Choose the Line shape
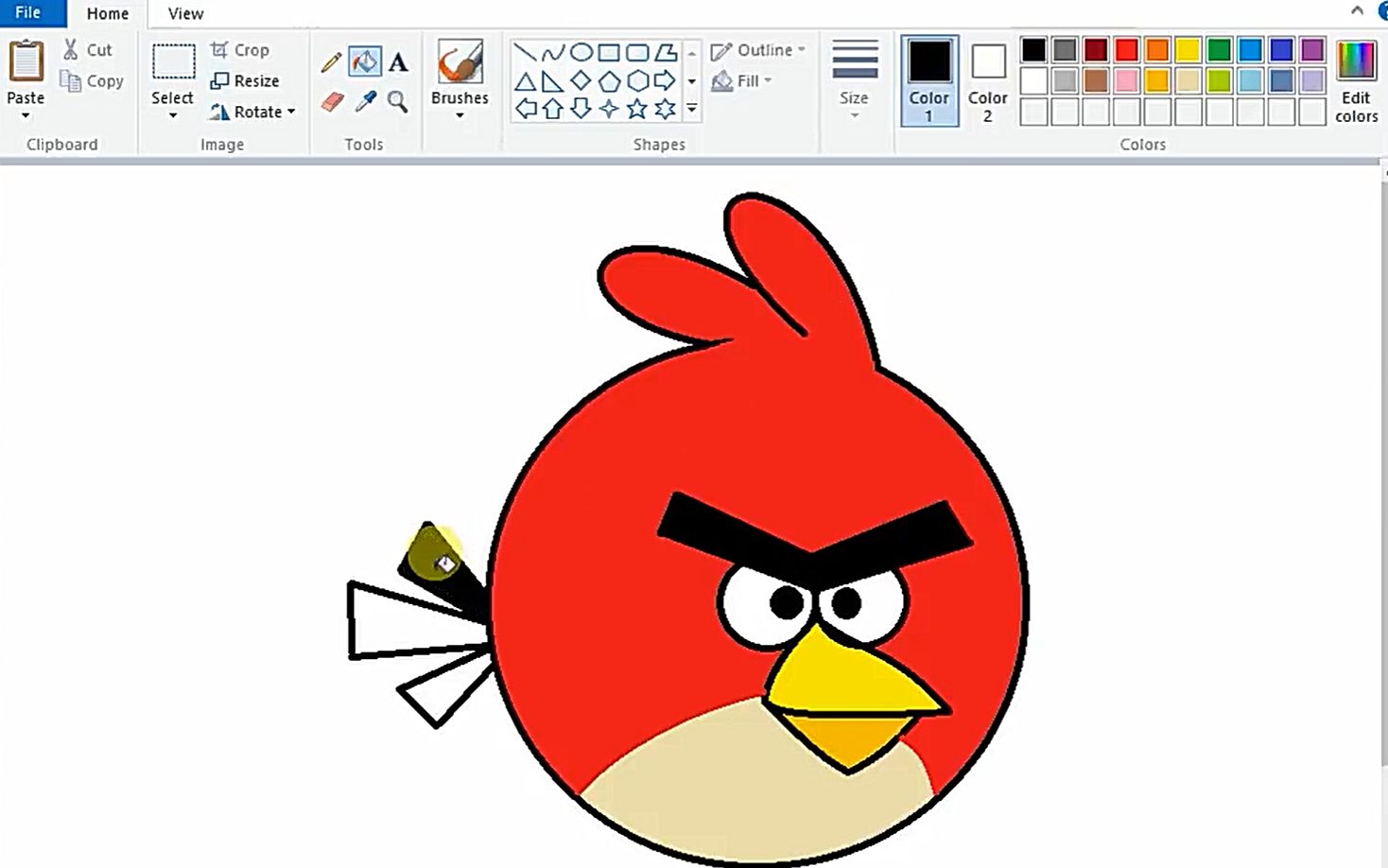This screenshot has height=868, width=1388. 525,53
